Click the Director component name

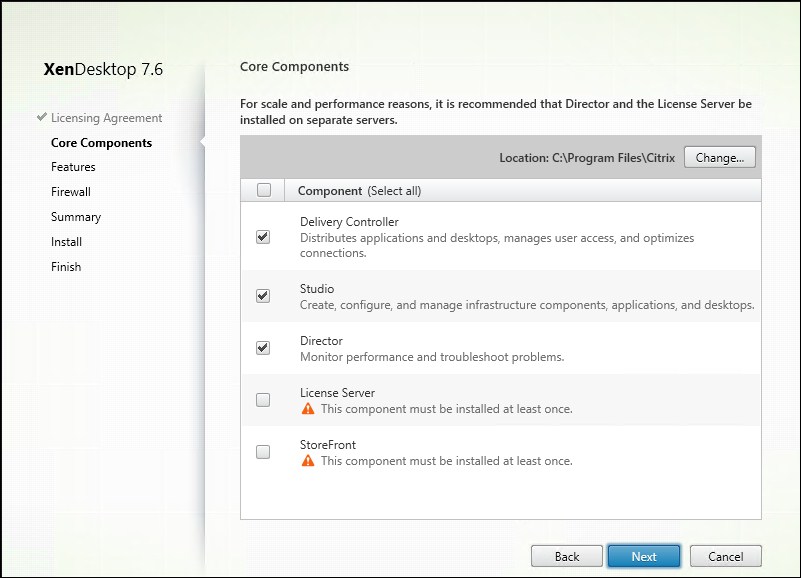tap(321, 341)
